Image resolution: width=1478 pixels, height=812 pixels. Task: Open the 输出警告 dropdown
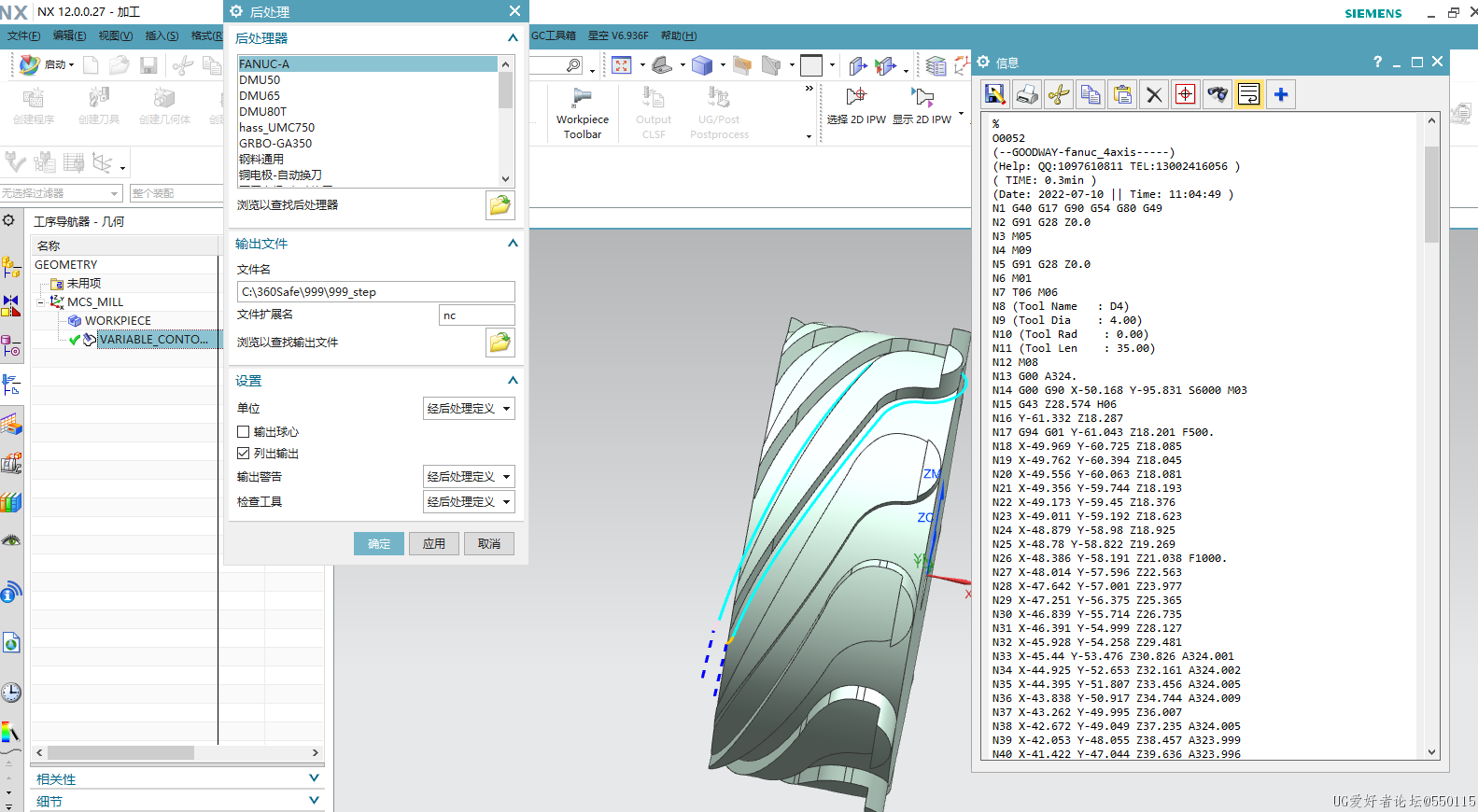coord(469,477)
